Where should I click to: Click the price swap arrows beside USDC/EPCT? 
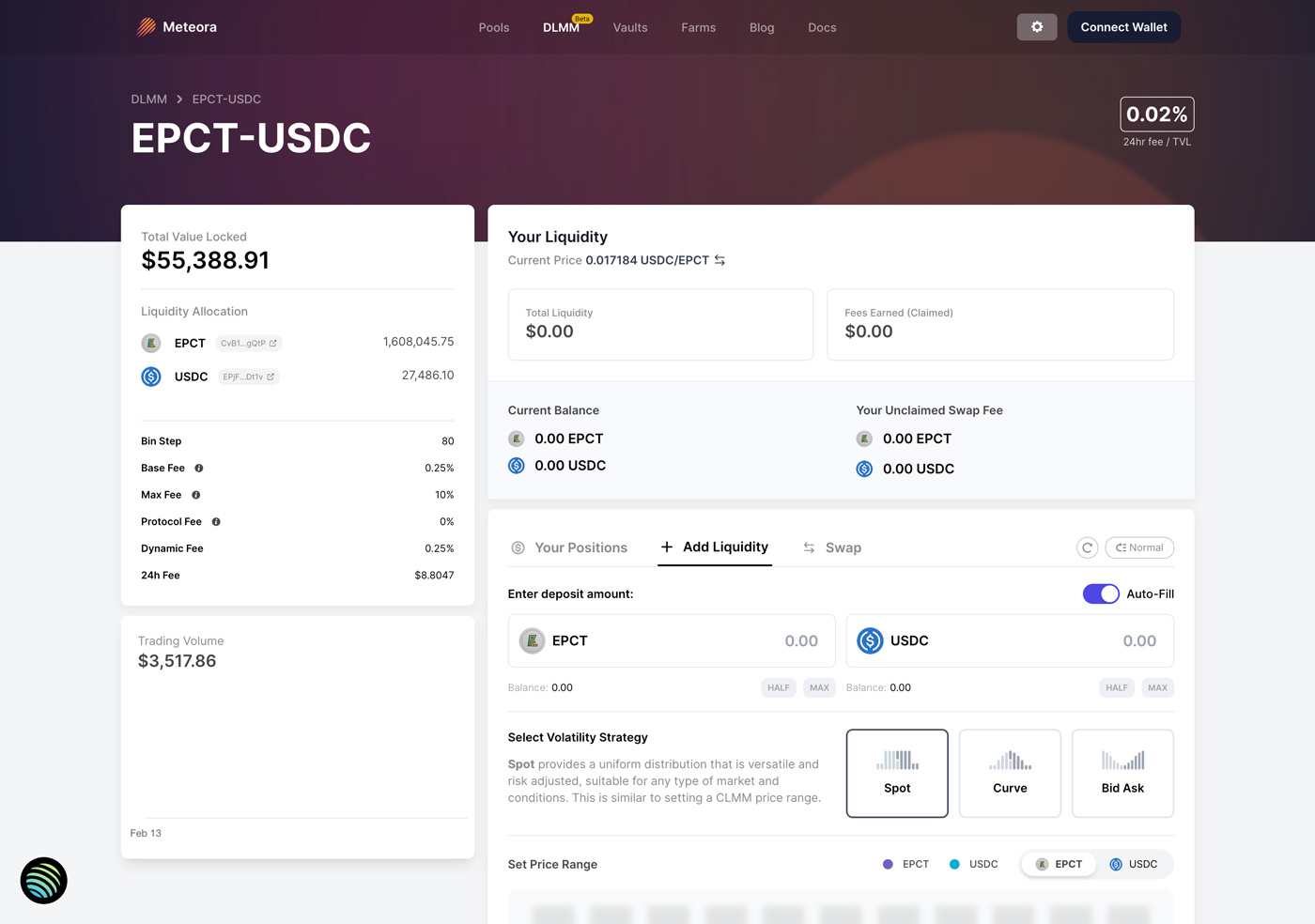coord(719,260)
